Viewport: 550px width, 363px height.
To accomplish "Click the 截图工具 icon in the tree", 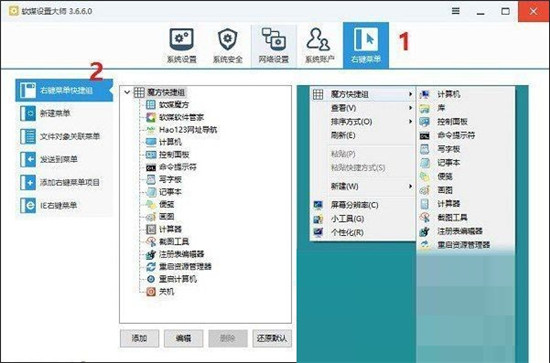I will 151,242.
